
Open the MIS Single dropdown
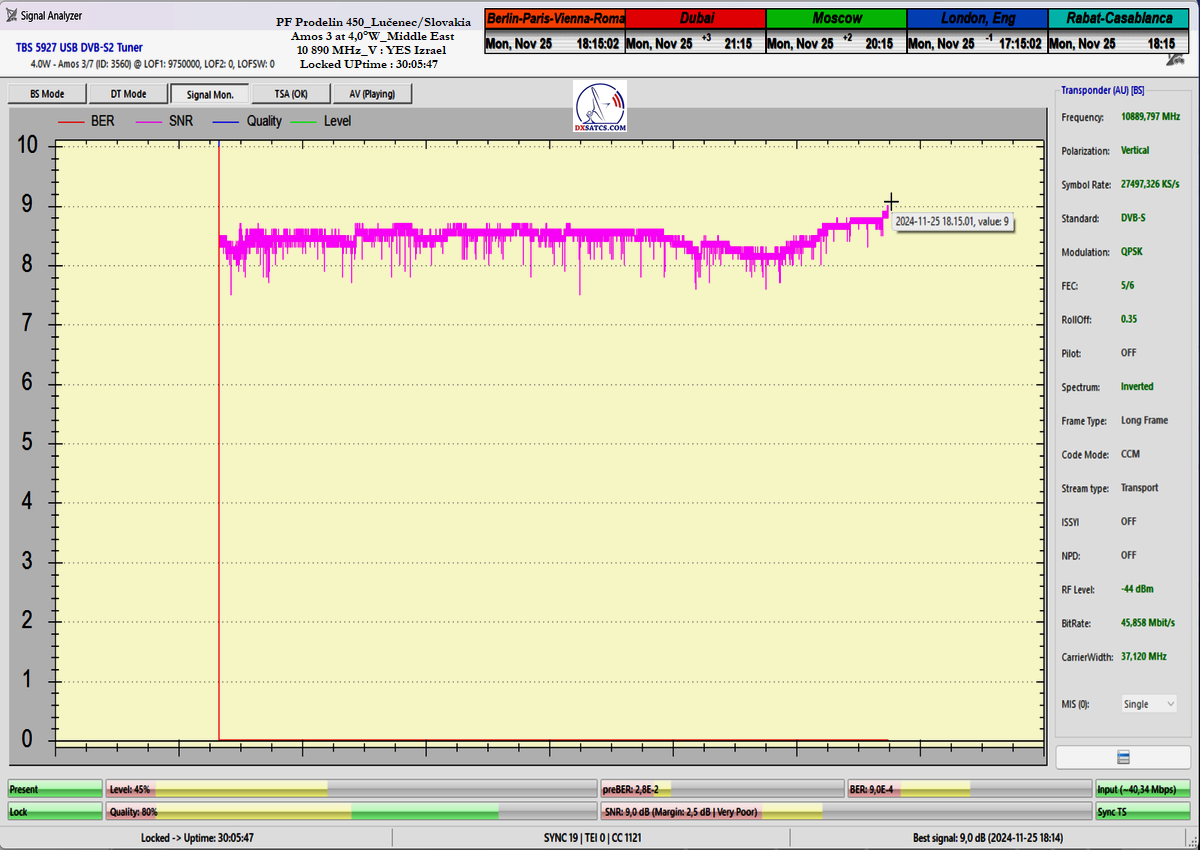point(1149,704)
